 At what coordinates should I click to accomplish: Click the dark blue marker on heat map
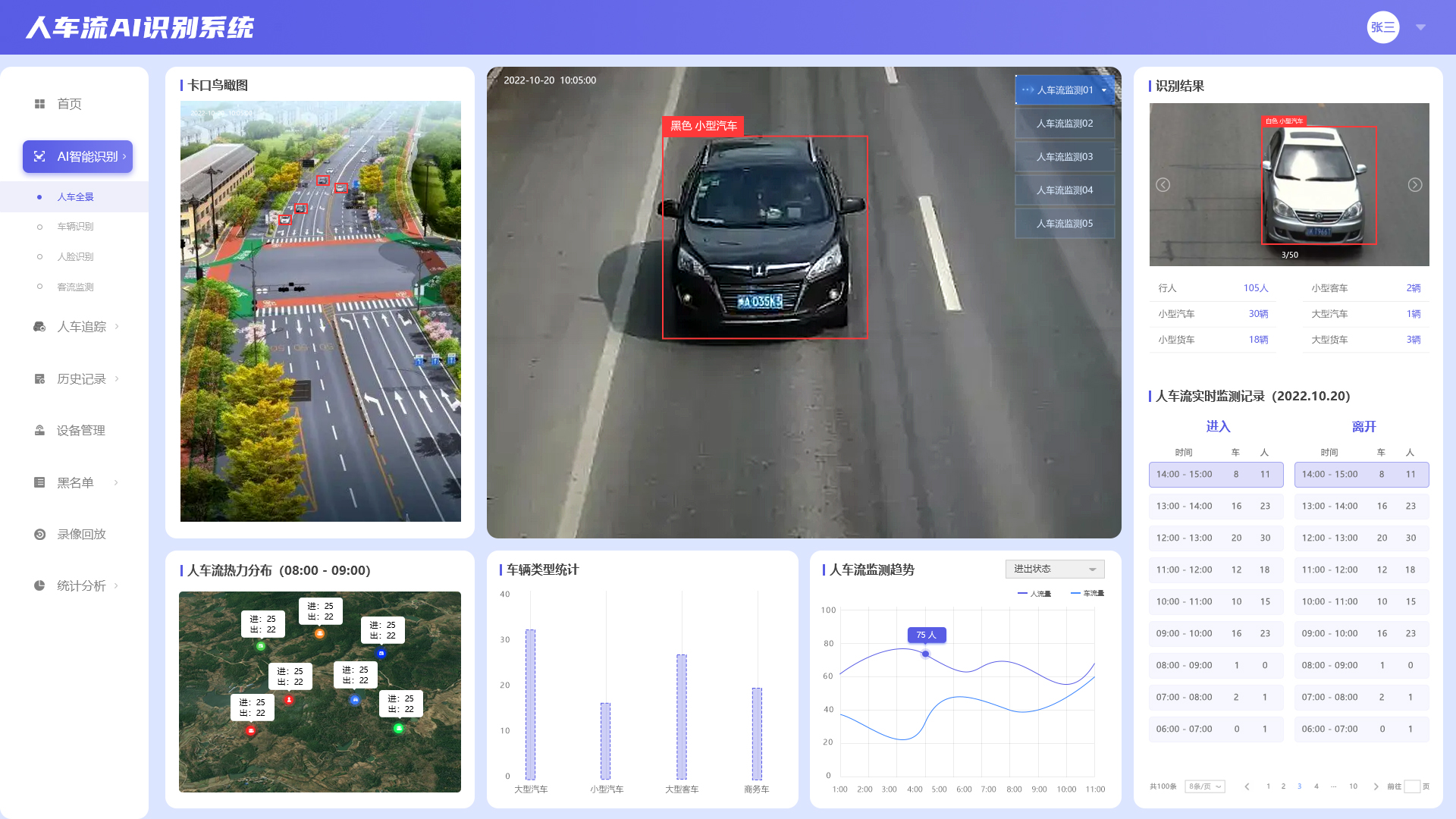(x=381, y=653)
